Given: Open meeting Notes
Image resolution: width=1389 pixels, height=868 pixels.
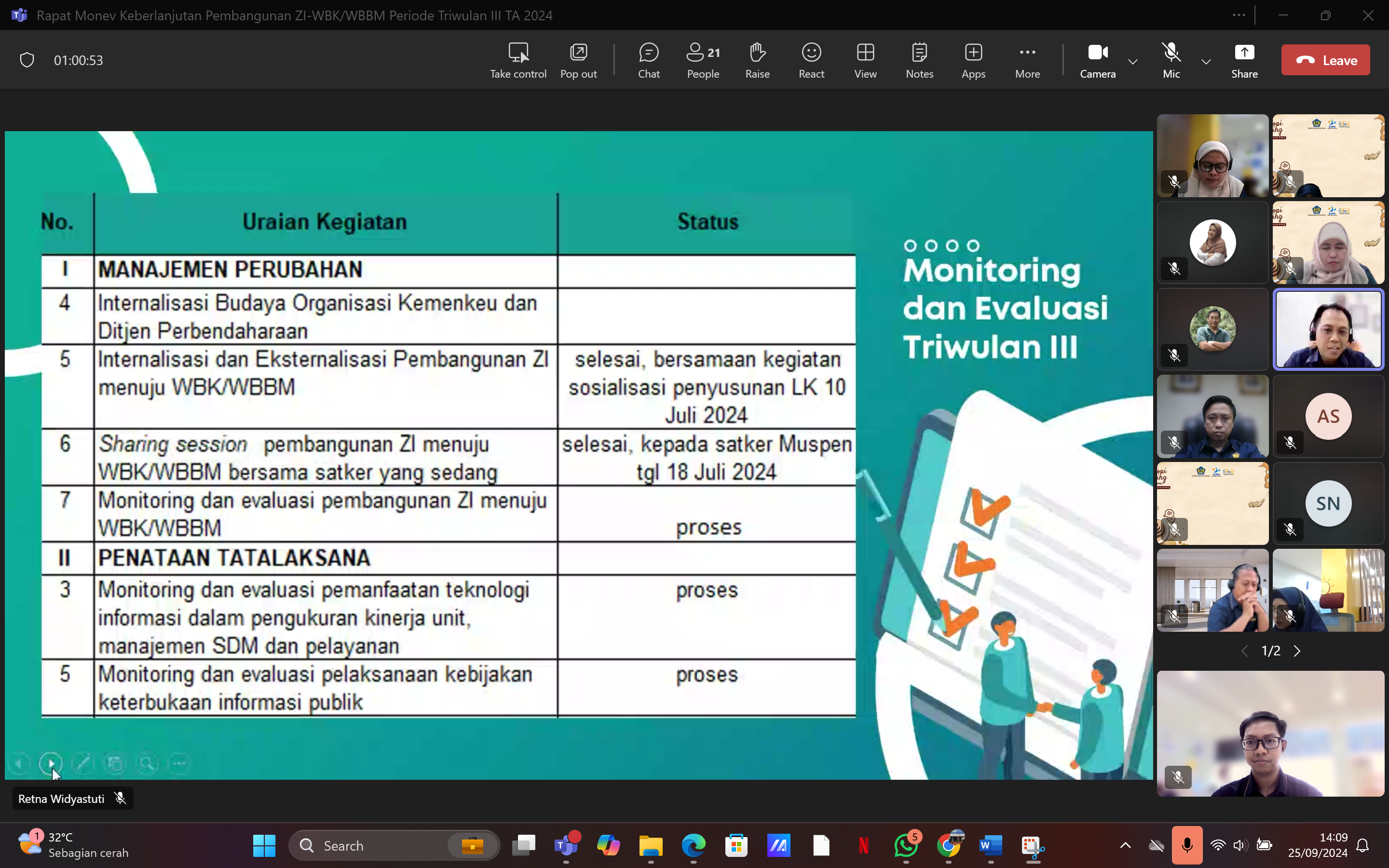Looking at the screenshot, I should [919, 60].
